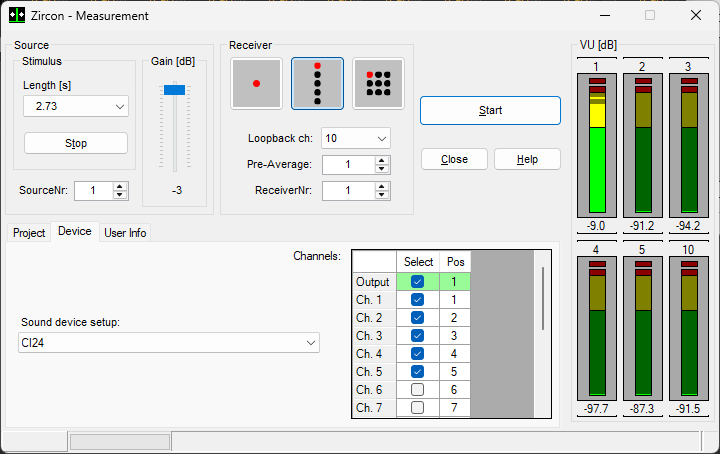This screenshot has height=454, width=720.
Task: Click the VU meter for channel 3
Action: click(689, 145)
